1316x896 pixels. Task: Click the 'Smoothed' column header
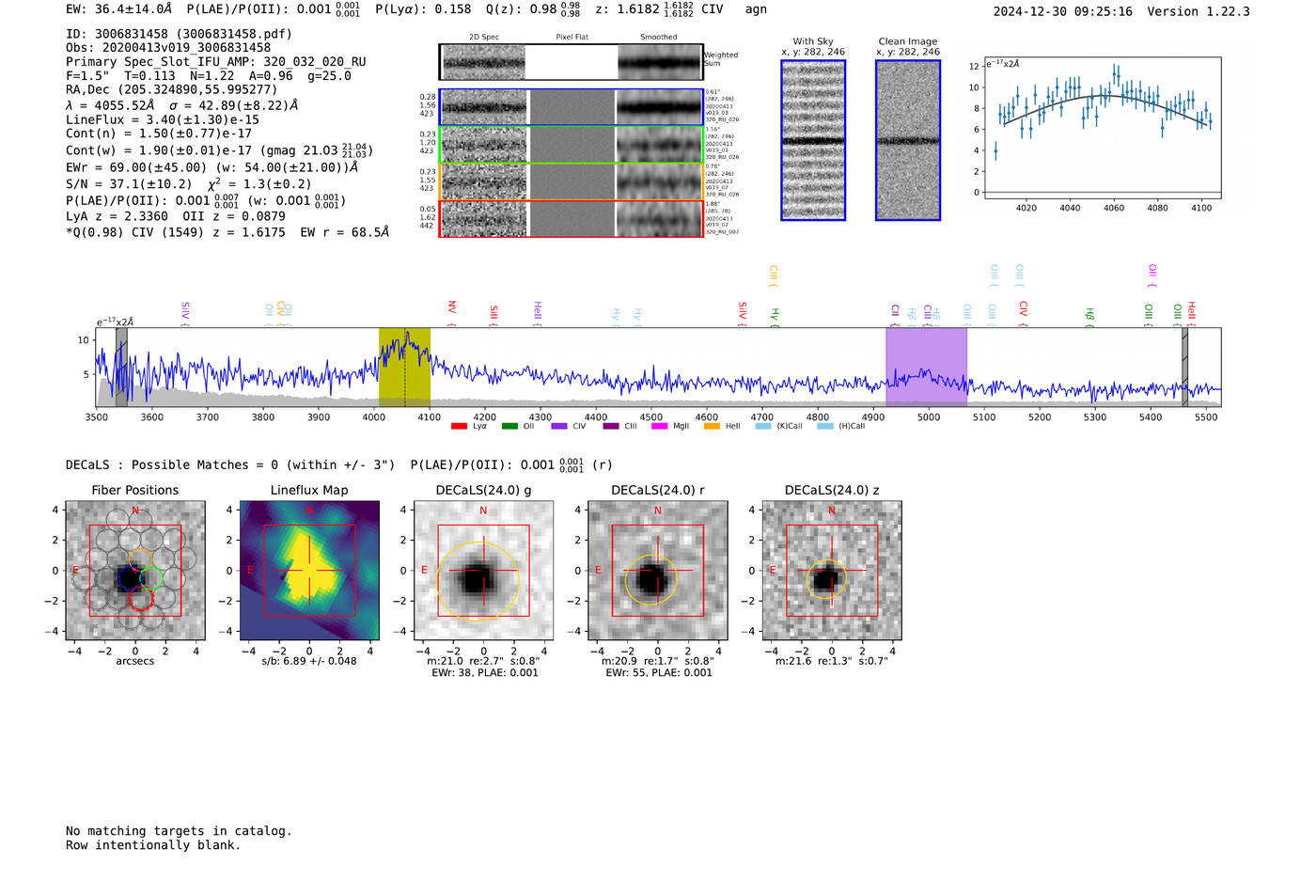pyautogui.click(x=659, y=38)
